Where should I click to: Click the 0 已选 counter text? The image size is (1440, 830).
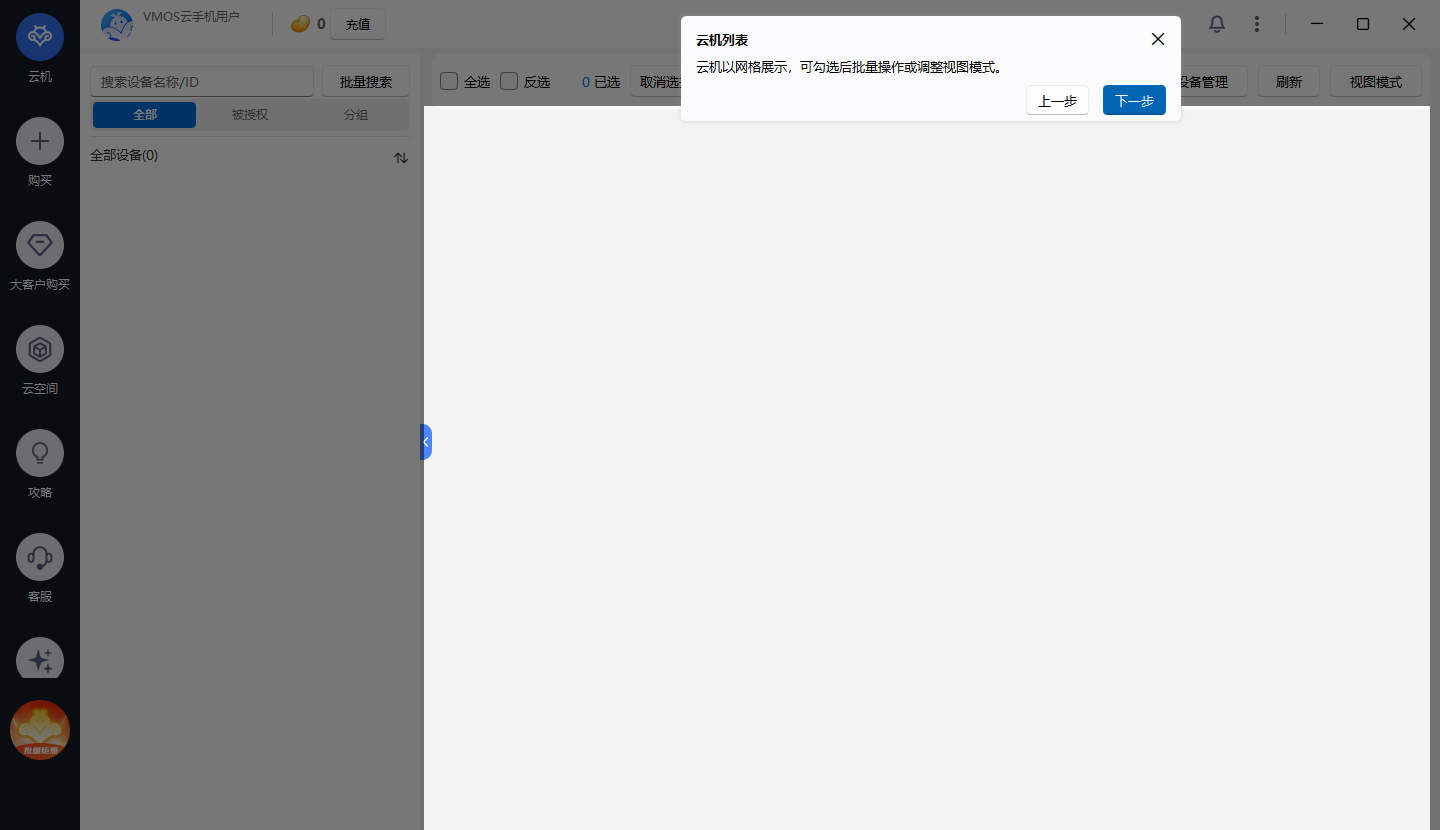601,82
